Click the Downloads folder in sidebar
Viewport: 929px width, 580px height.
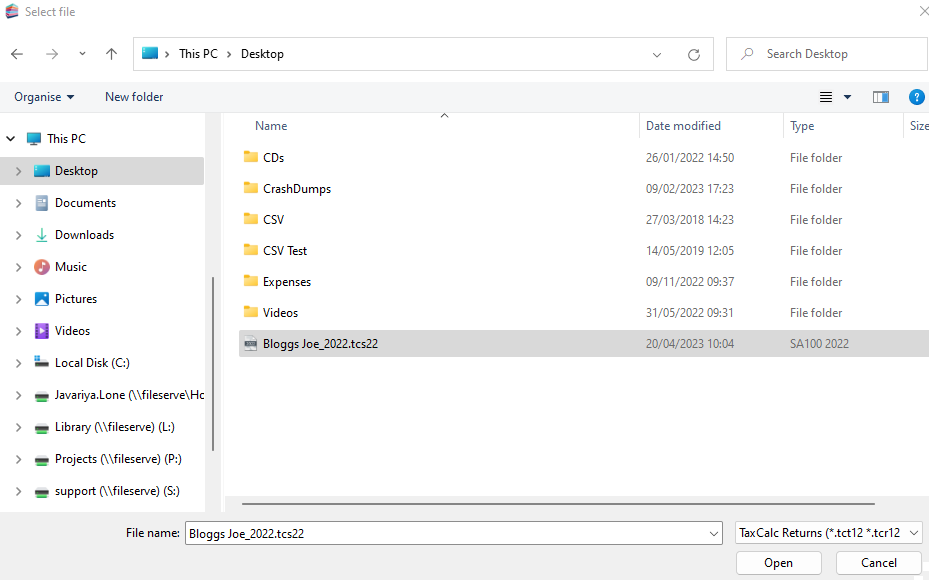84,235
